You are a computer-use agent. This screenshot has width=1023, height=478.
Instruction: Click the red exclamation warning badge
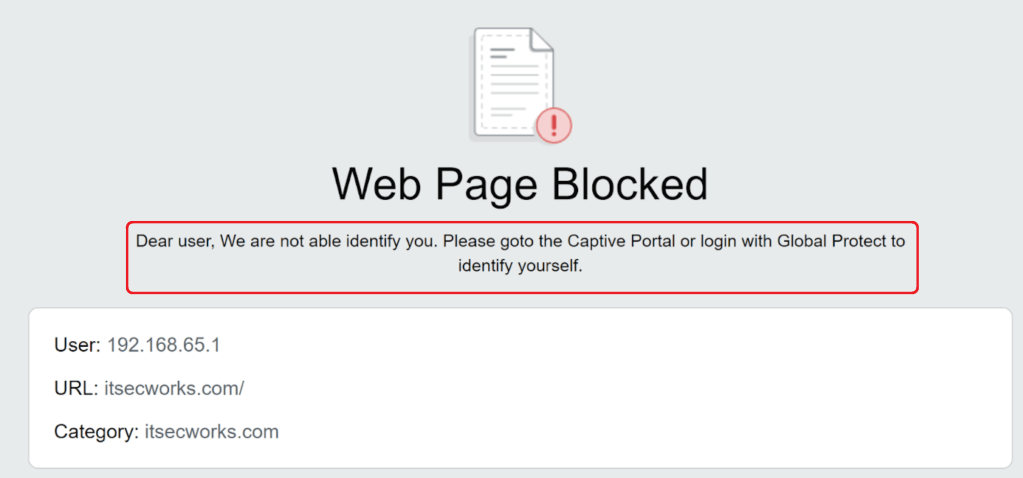tap(553, 125)
